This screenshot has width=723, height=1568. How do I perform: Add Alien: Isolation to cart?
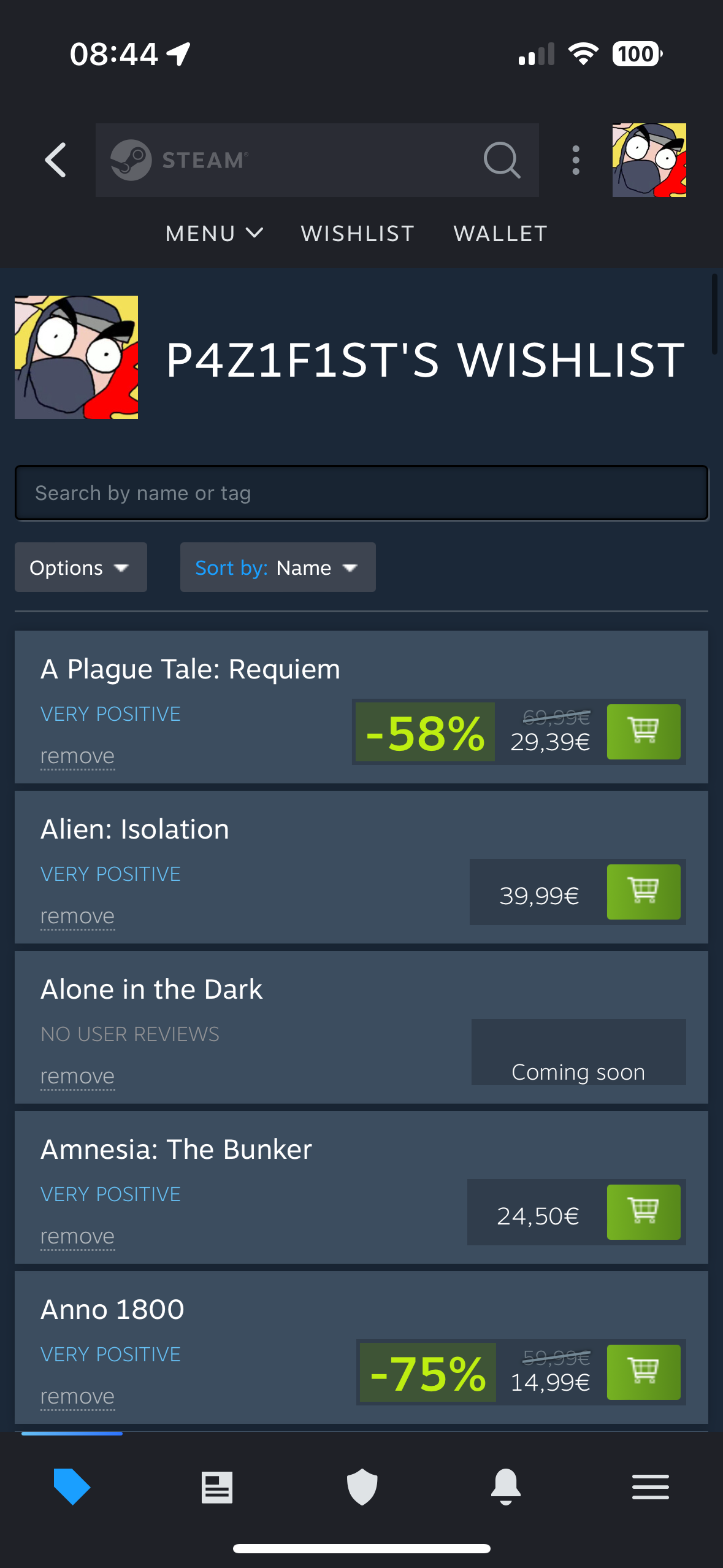point(643,892)
